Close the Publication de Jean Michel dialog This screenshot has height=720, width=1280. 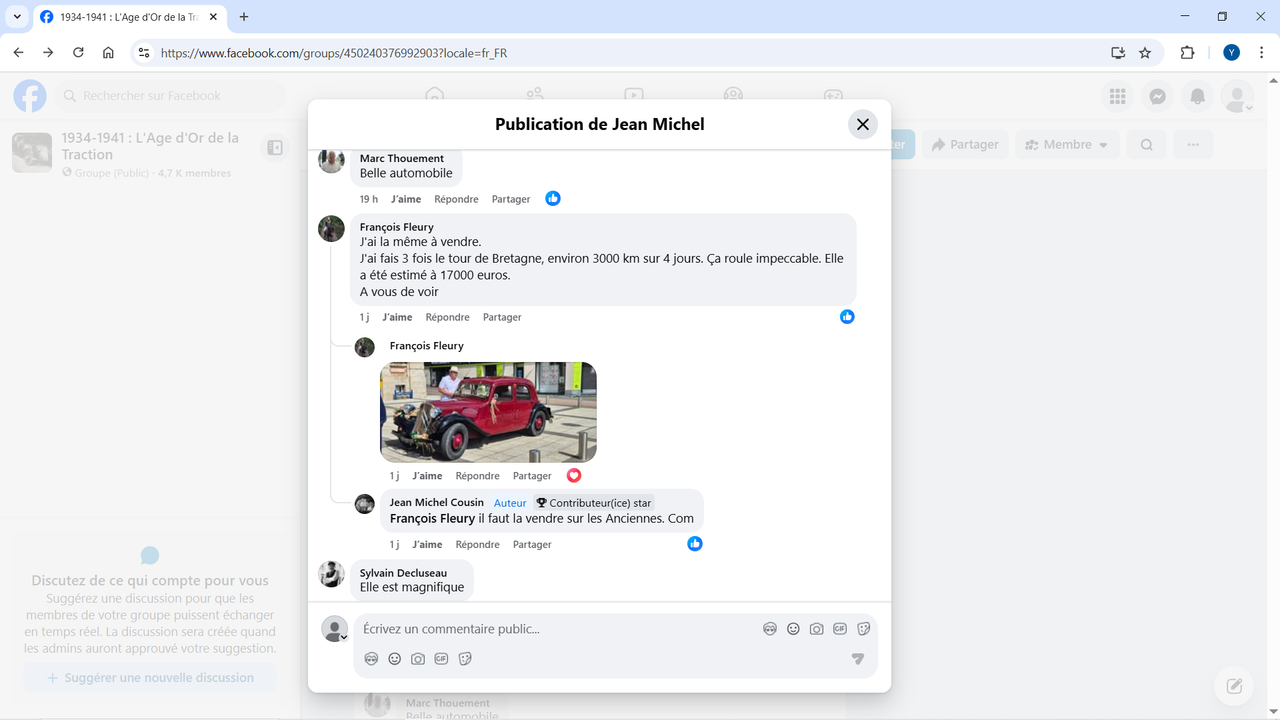(x=862, y=124)
